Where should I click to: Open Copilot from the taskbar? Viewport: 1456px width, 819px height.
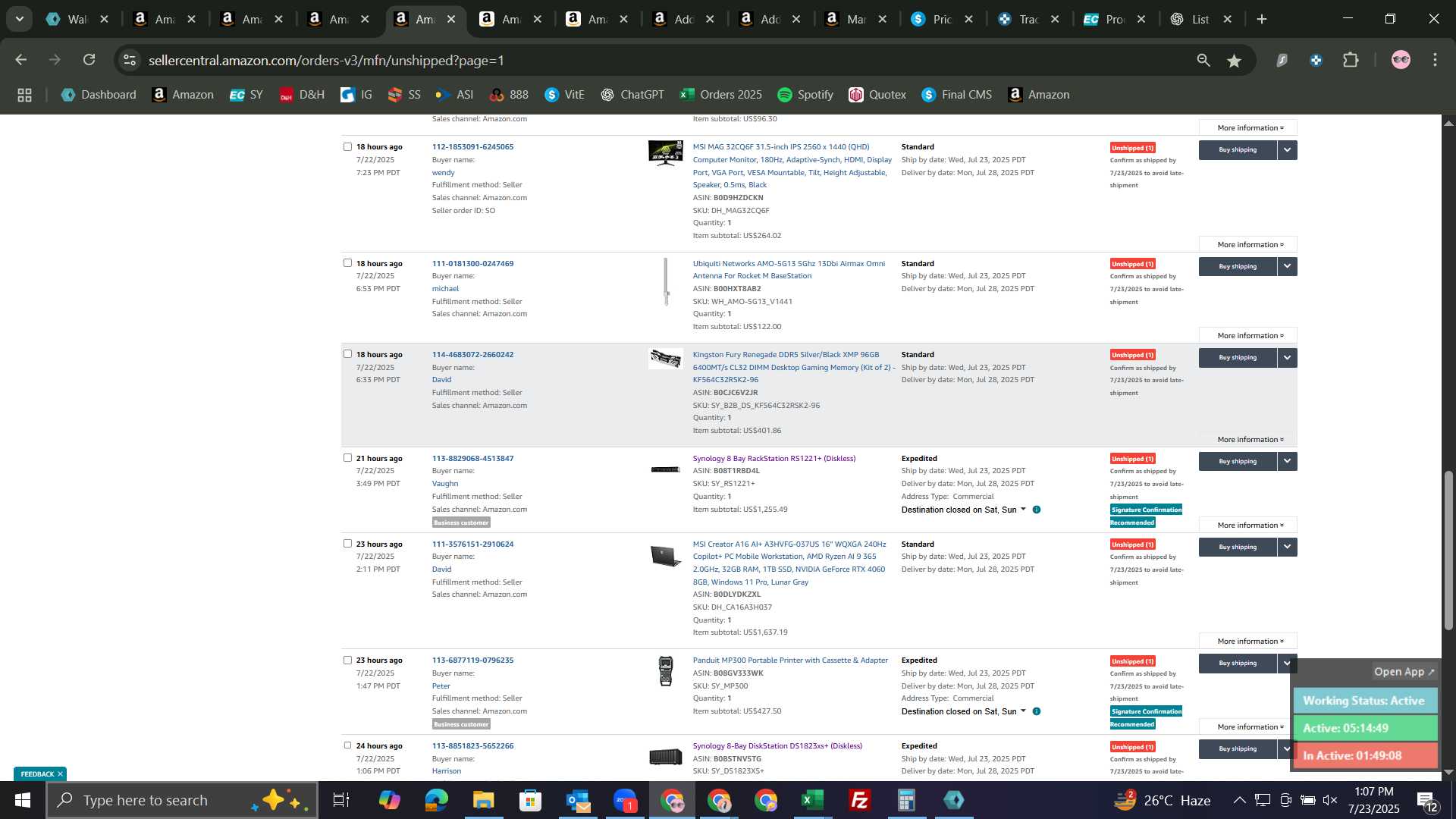click(389, 800)
